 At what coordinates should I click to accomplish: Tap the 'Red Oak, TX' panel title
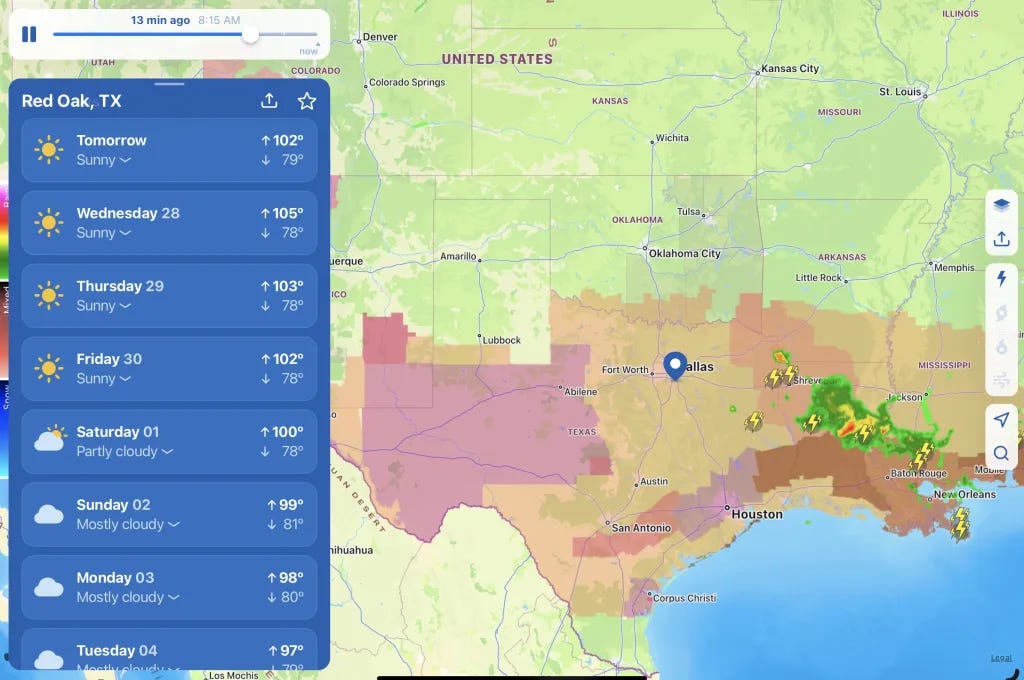(x=72, y=101)
